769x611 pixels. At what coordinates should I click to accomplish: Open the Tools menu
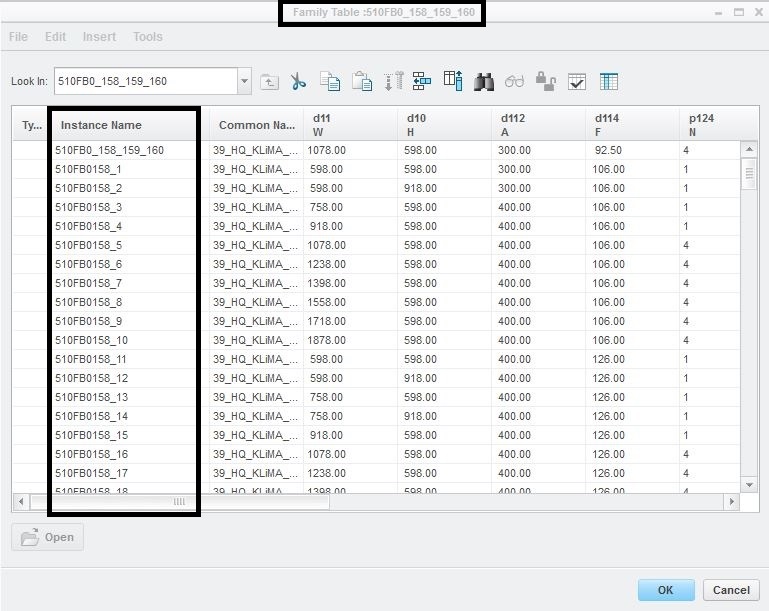[148, 37]
